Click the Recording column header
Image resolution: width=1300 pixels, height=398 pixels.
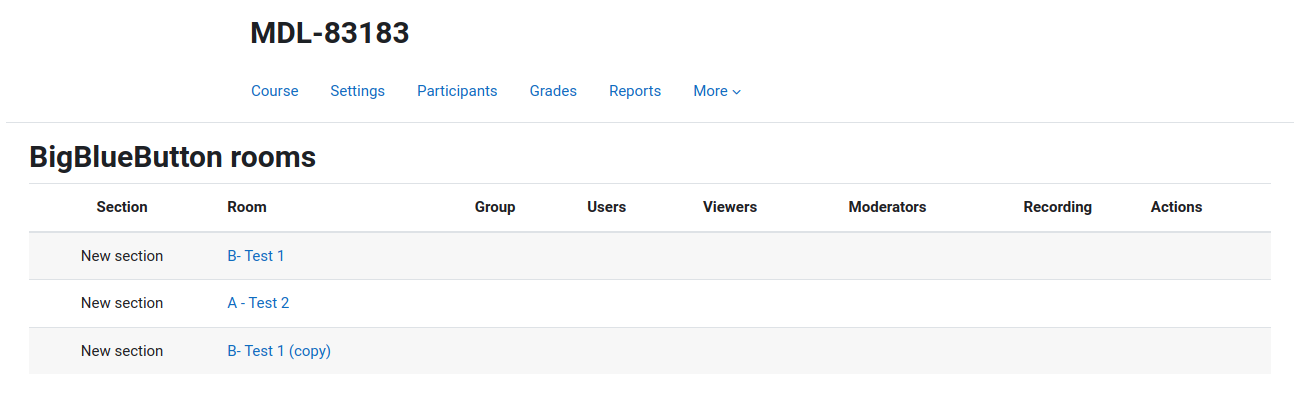(x=1057, y=207)
